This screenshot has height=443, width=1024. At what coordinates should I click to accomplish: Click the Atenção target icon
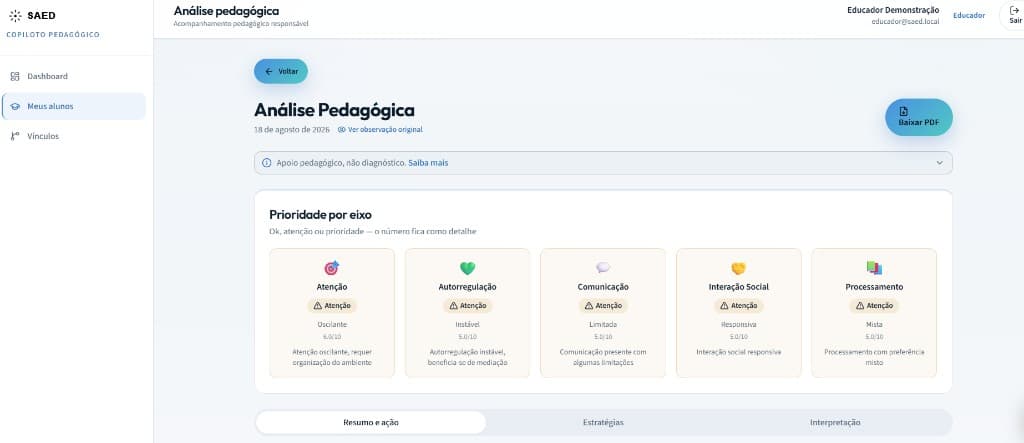[332, 268]
